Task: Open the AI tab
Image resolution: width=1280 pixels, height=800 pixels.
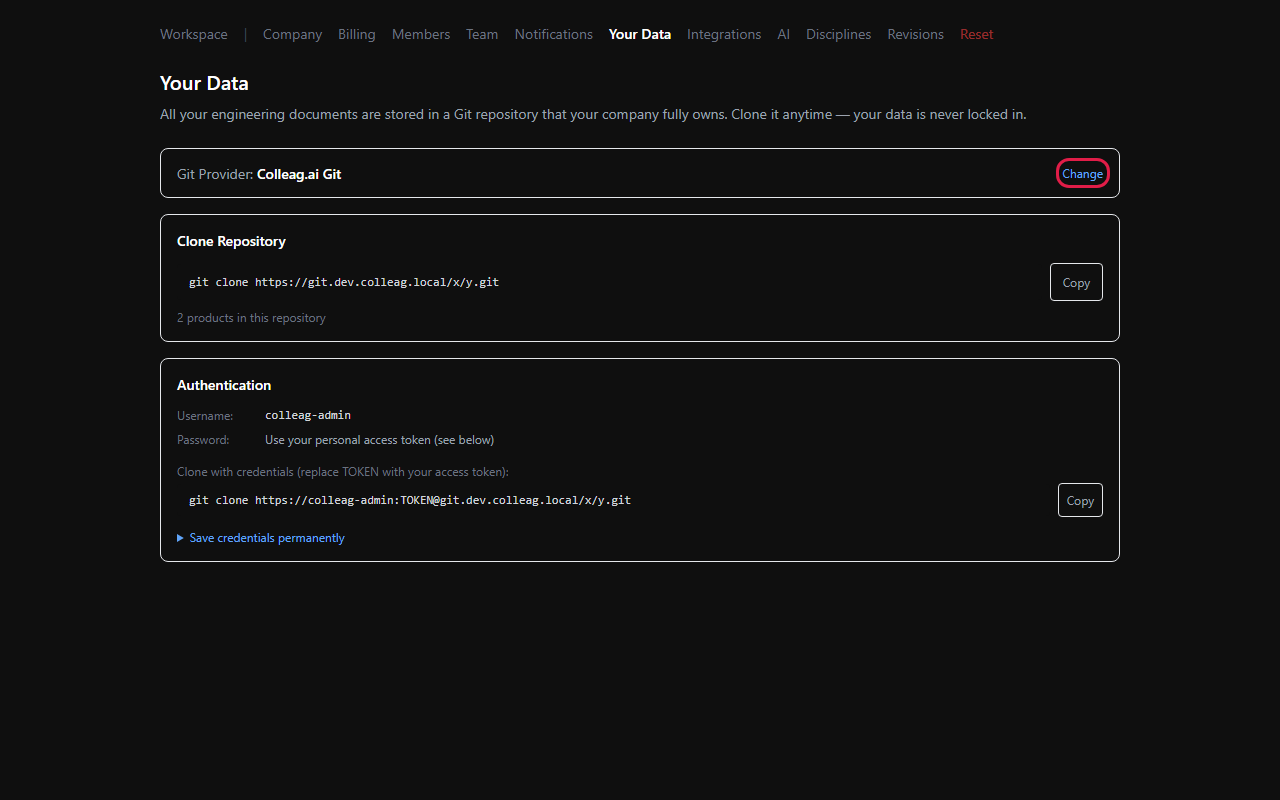Action: pos(784,34)
